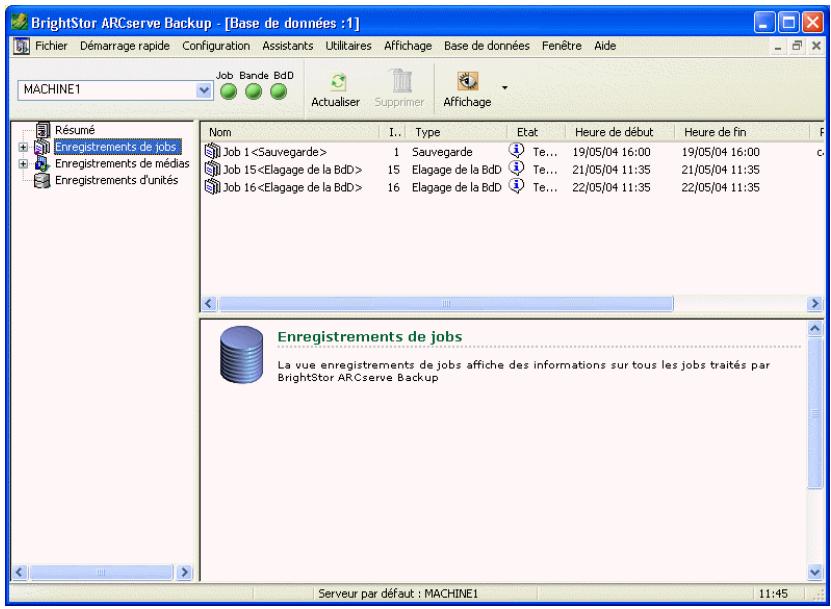Sort by the Heure de début column

coord(620,132)
